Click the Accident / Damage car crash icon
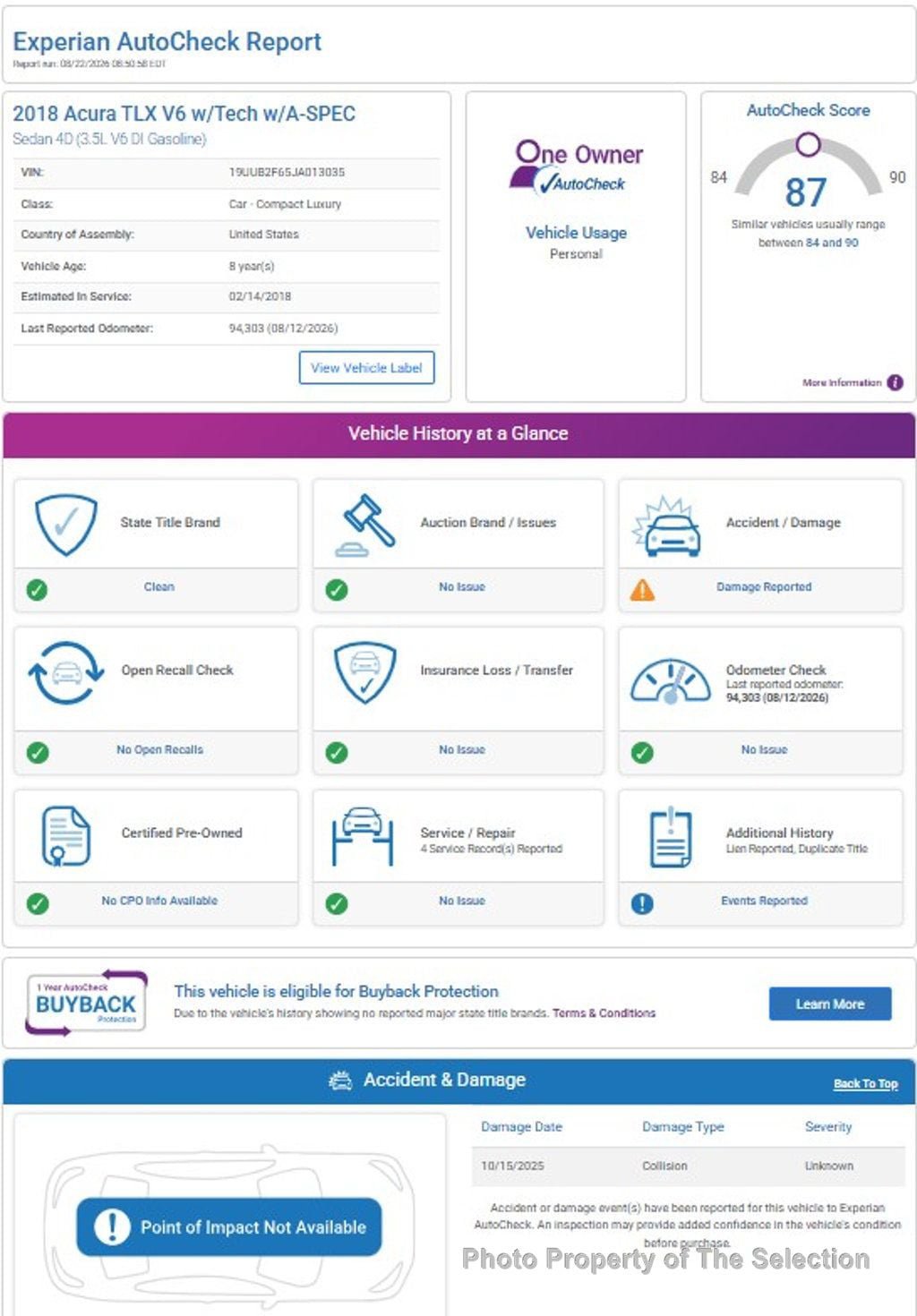The image size is (917, 1316). pyautogui.click(x=666, y=526)
